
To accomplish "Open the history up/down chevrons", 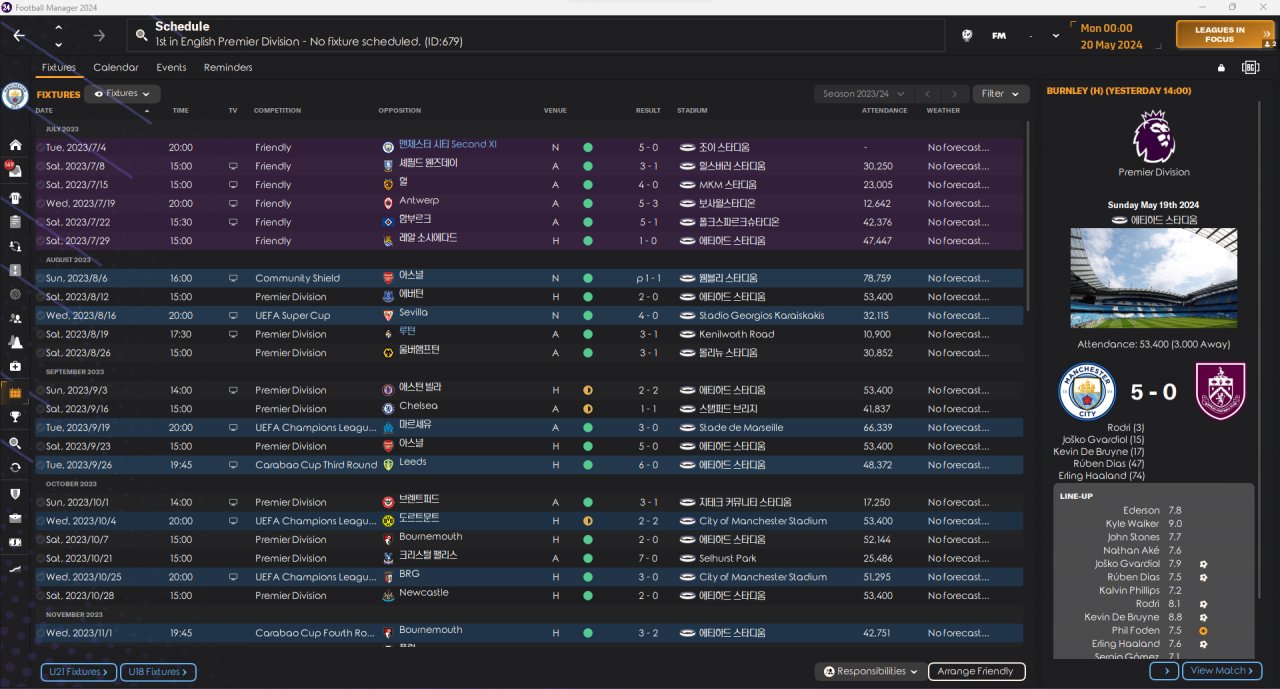I will pos(58,35).
